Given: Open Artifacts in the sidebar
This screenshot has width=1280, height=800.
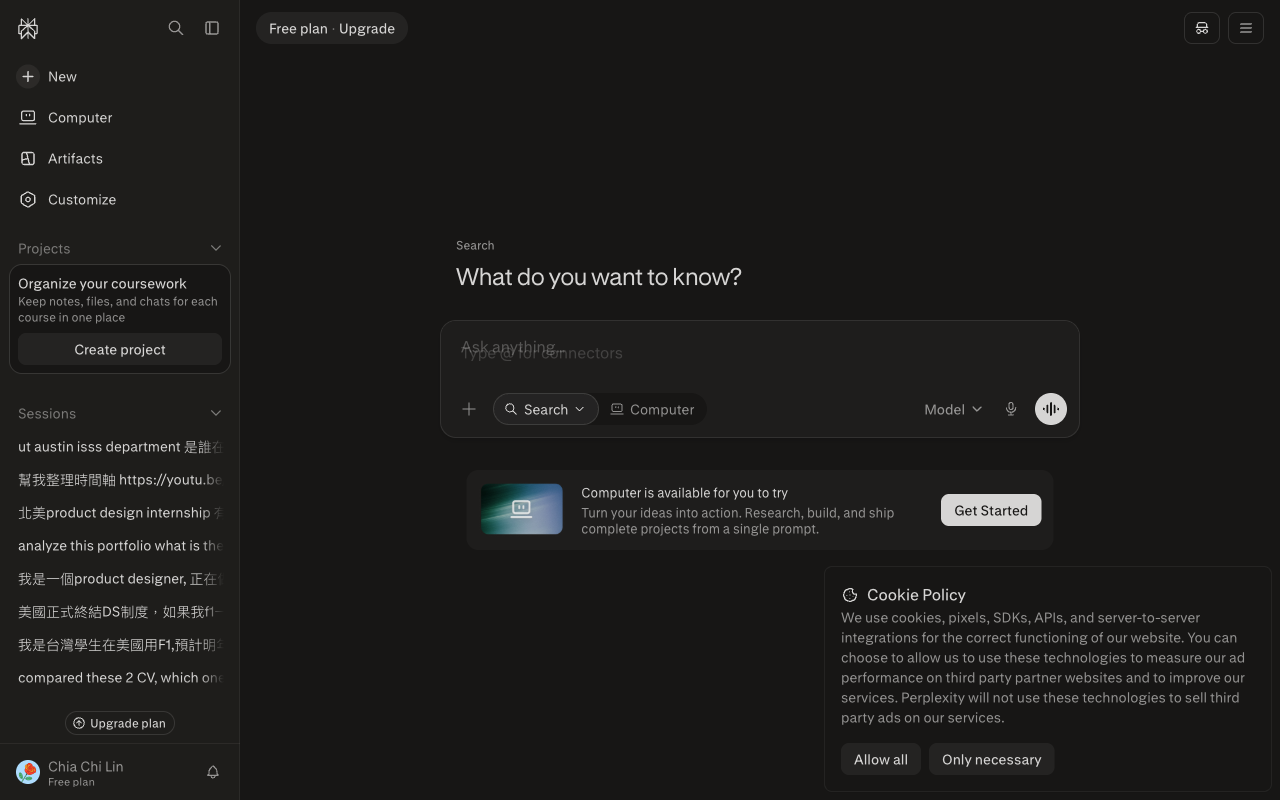Looking at the screenshot, I should tap(120, 158).
